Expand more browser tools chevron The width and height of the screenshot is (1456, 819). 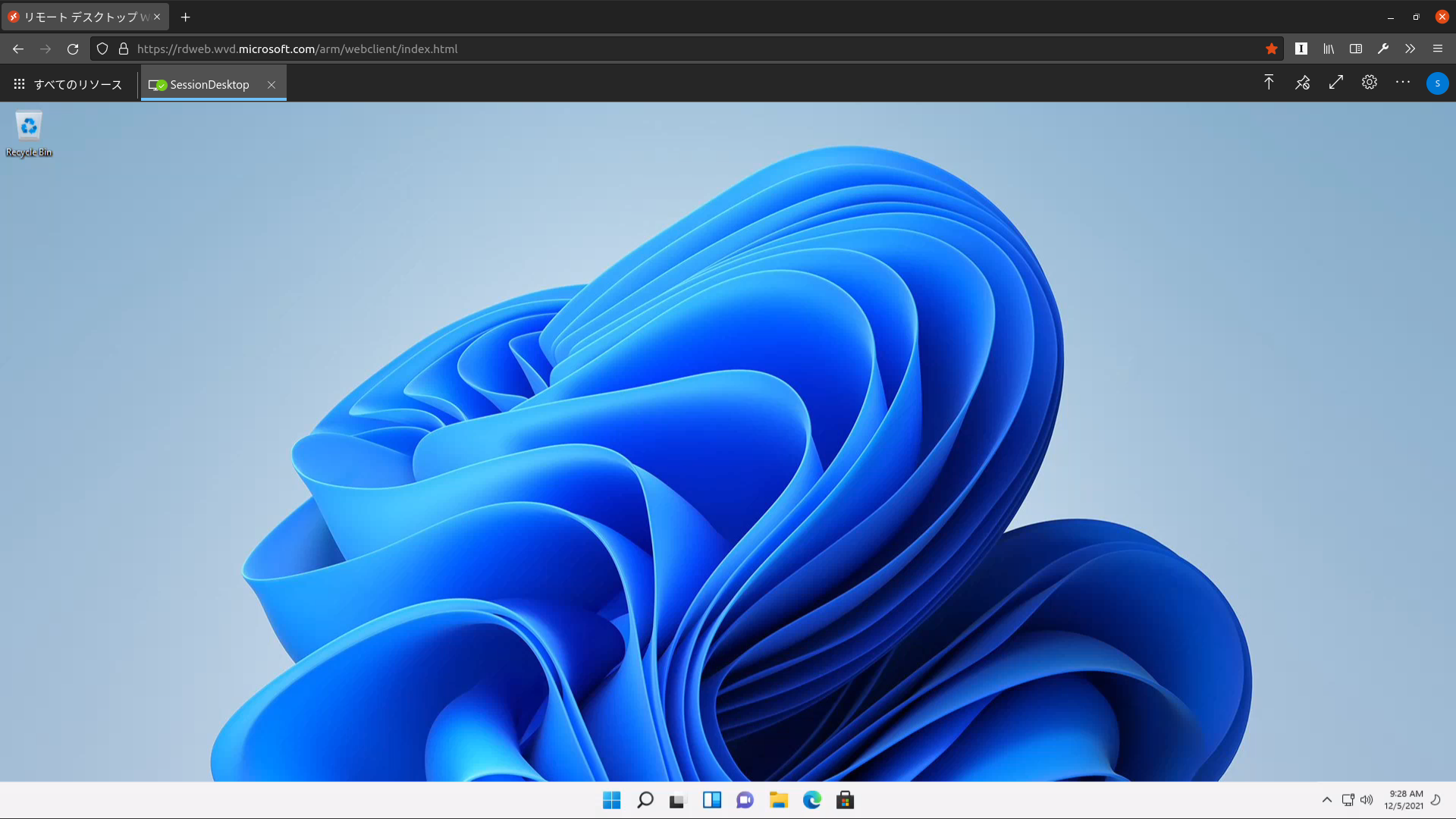(x=1410, y=49)
